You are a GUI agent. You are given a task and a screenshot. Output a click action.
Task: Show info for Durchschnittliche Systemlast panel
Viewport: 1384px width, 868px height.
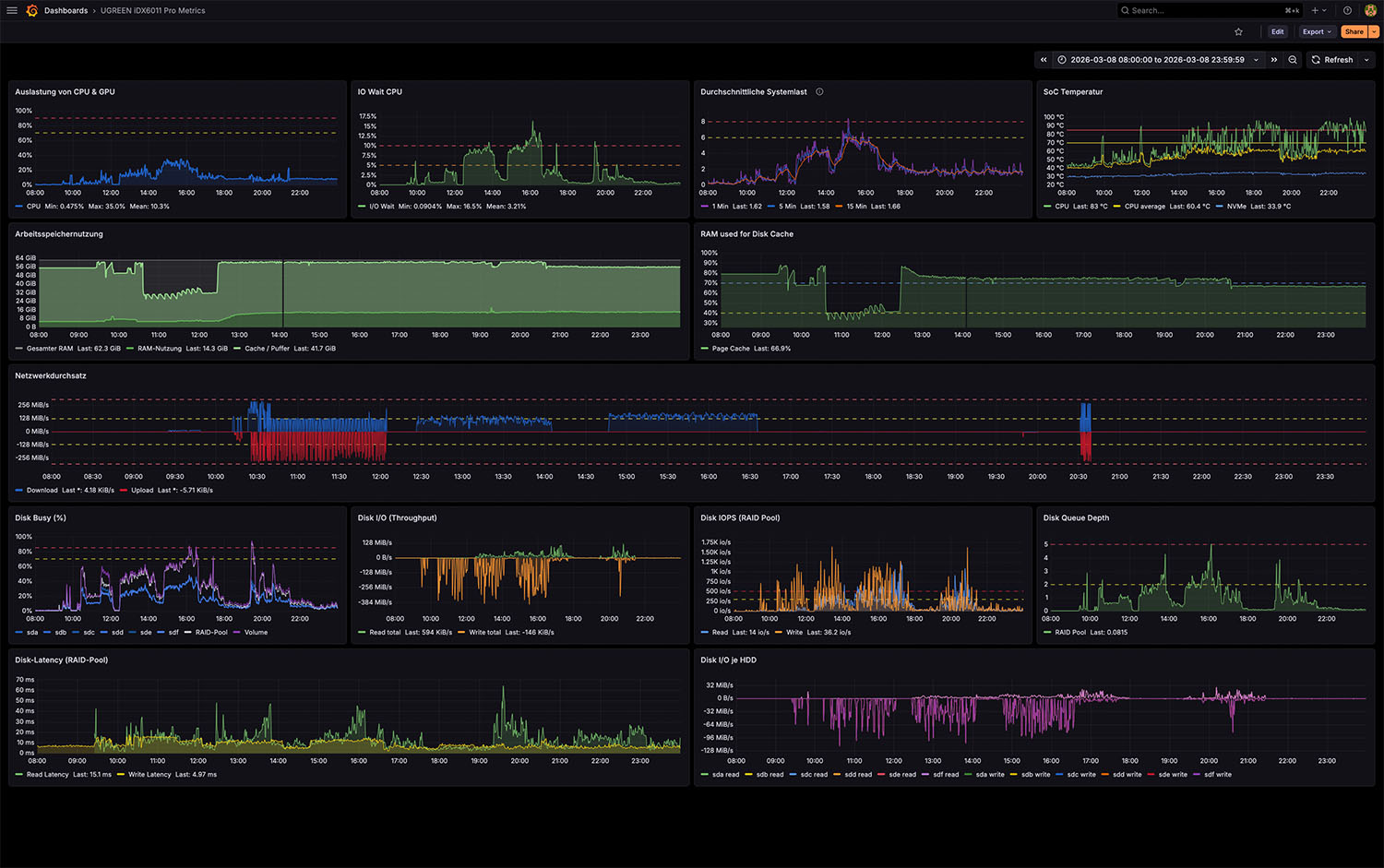(x=819, y=92)
